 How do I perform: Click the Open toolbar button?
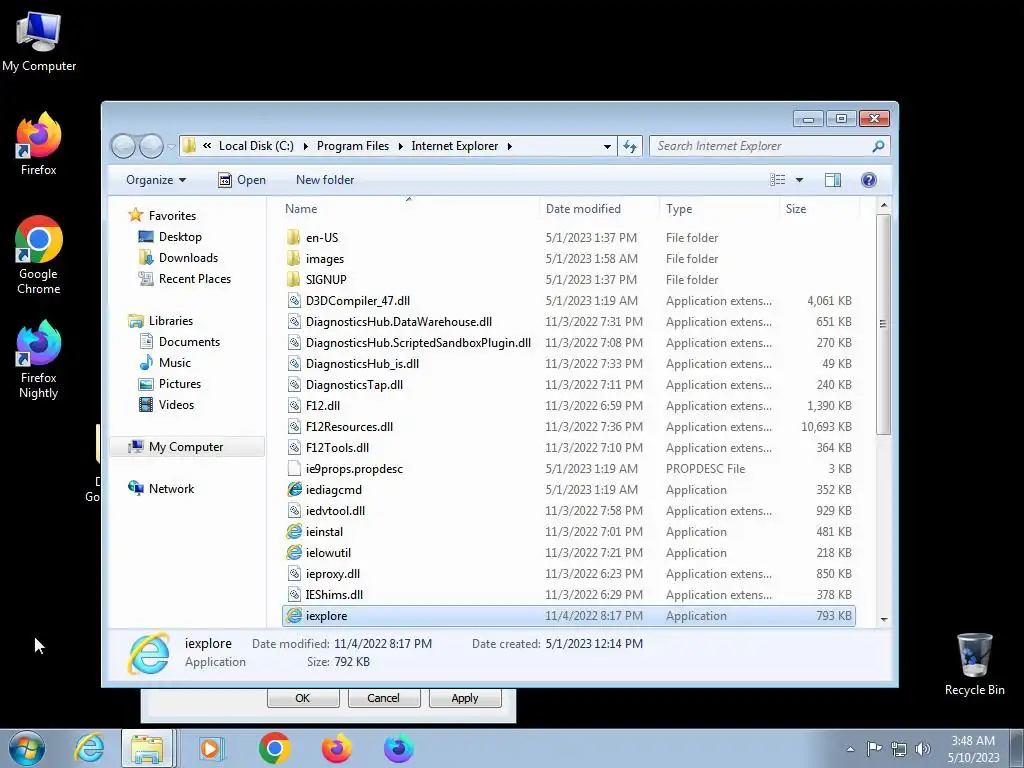point(242,180)
